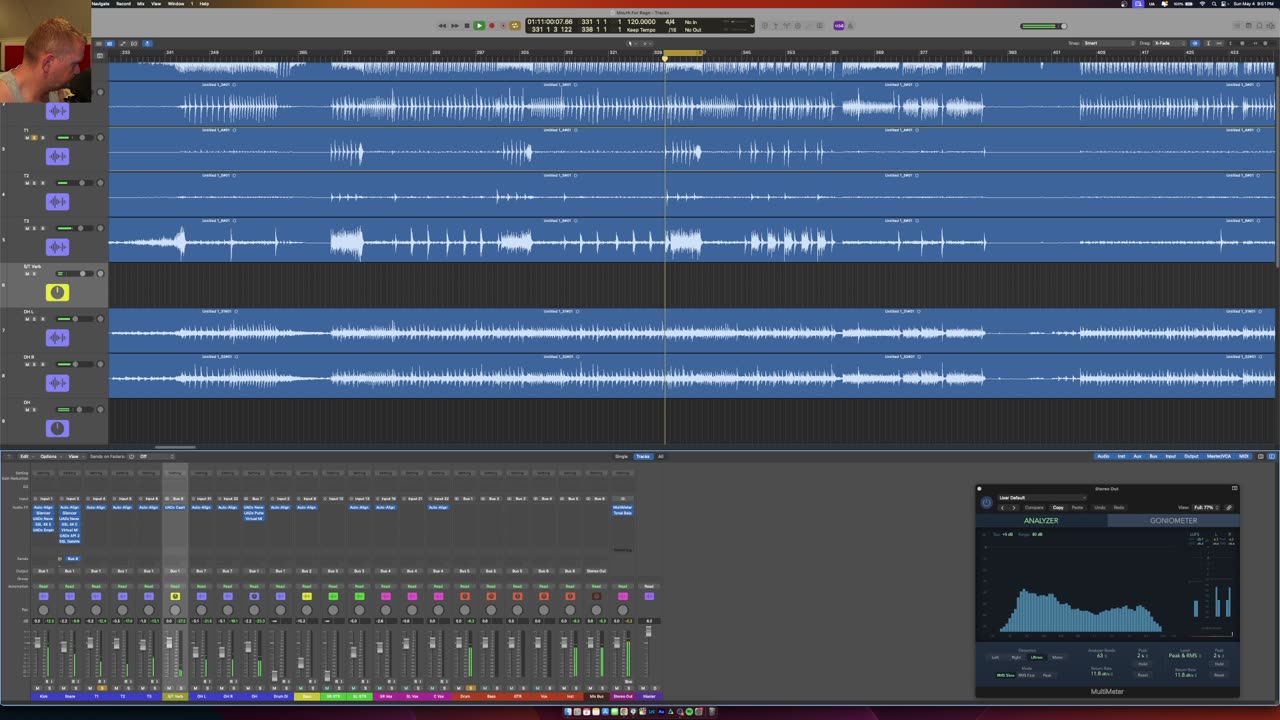The image size is (1280, 720).
Task: Select Peak mode in MultiMeter
Action: tap(1047, 675)
